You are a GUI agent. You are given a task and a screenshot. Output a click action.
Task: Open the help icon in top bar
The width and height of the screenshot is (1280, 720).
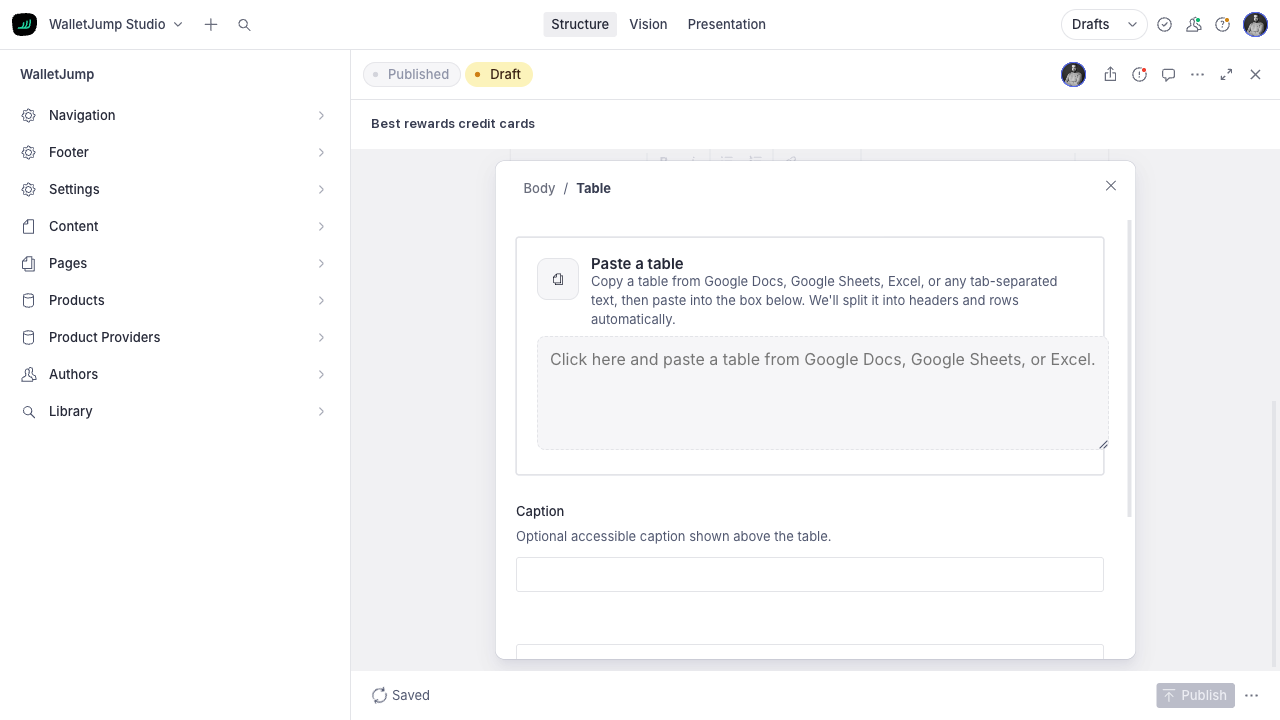pyautogui.click(x=1222, y=24)
